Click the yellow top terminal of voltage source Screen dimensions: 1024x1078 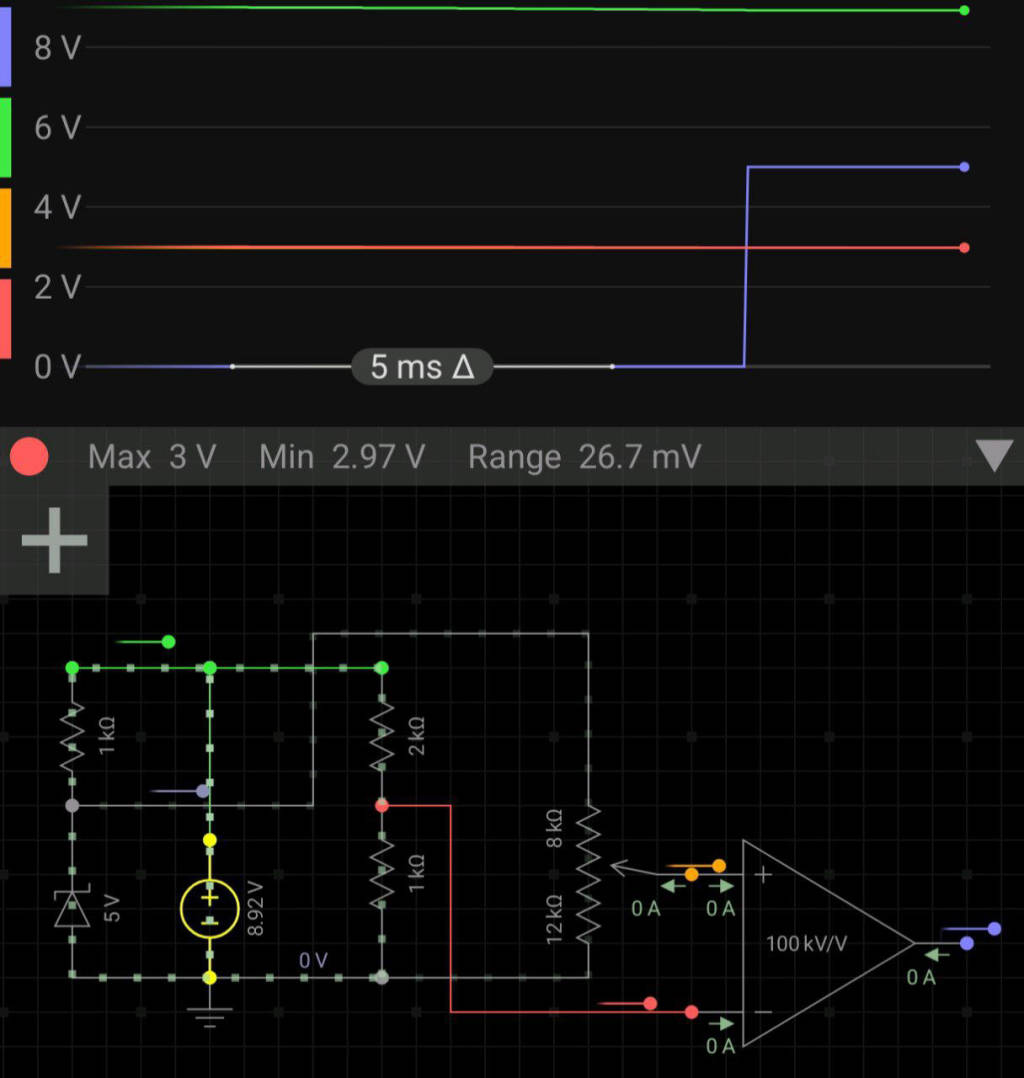[x=210, y=840]
